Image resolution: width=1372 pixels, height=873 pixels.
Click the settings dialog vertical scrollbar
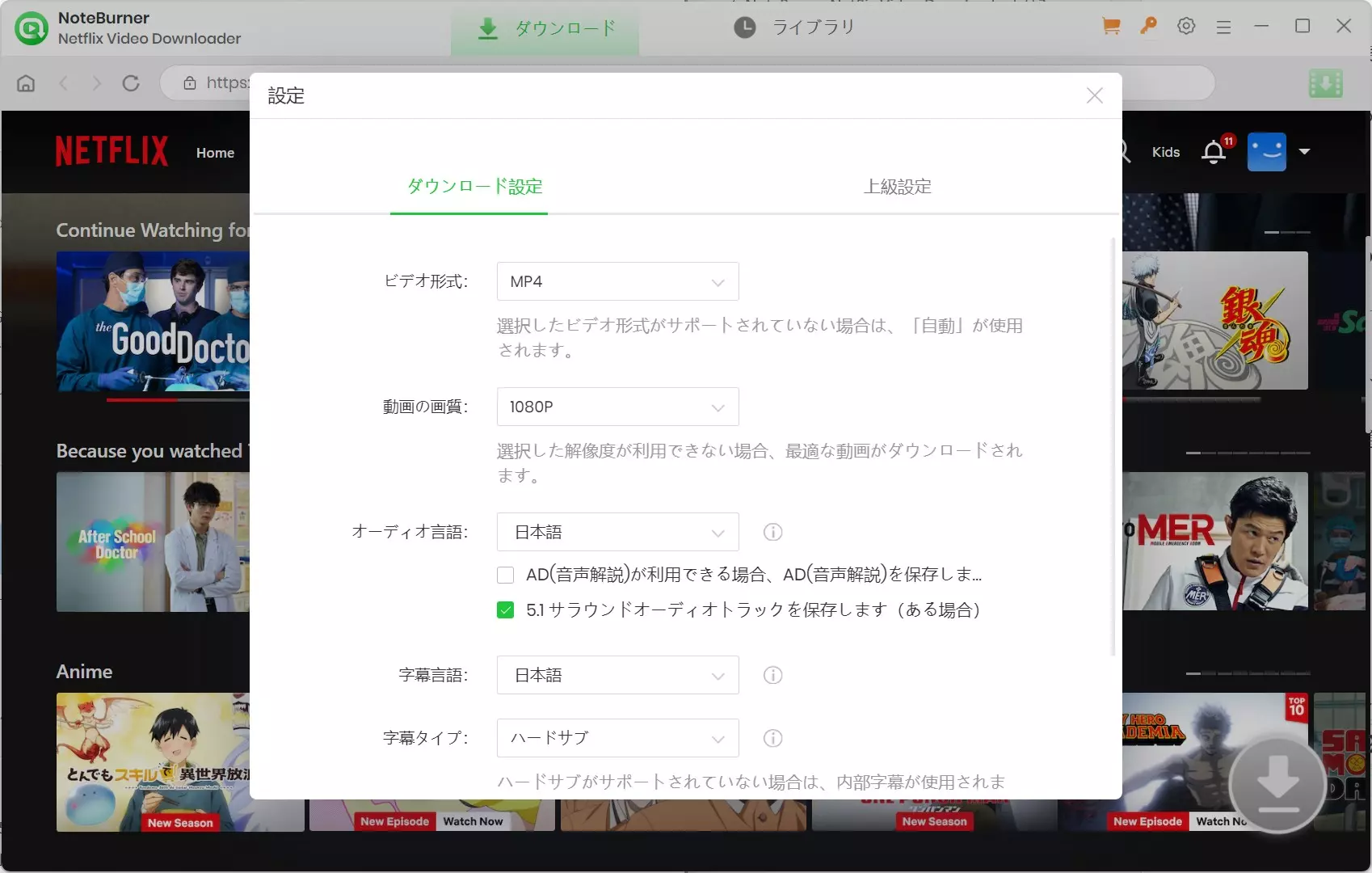[1113, 446]
